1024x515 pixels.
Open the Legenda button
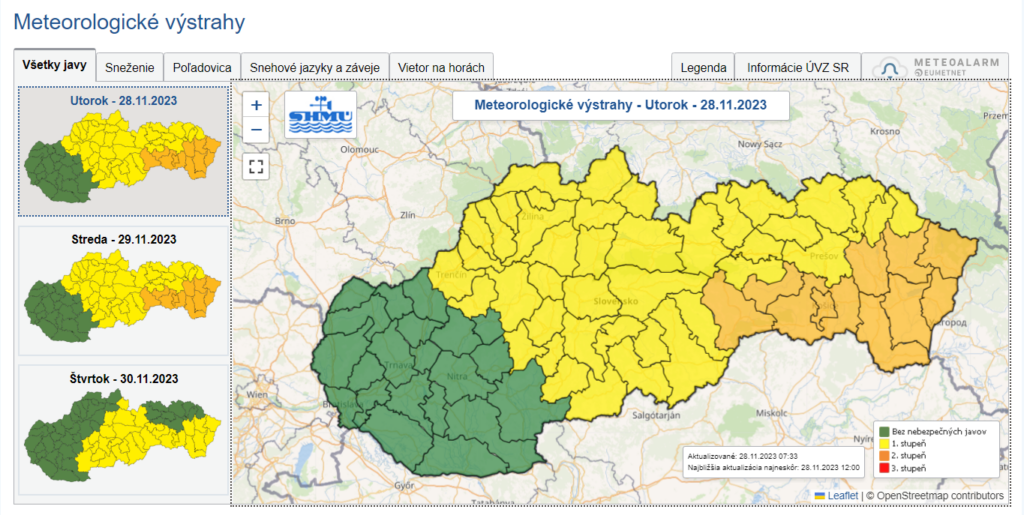click(703, 68)
